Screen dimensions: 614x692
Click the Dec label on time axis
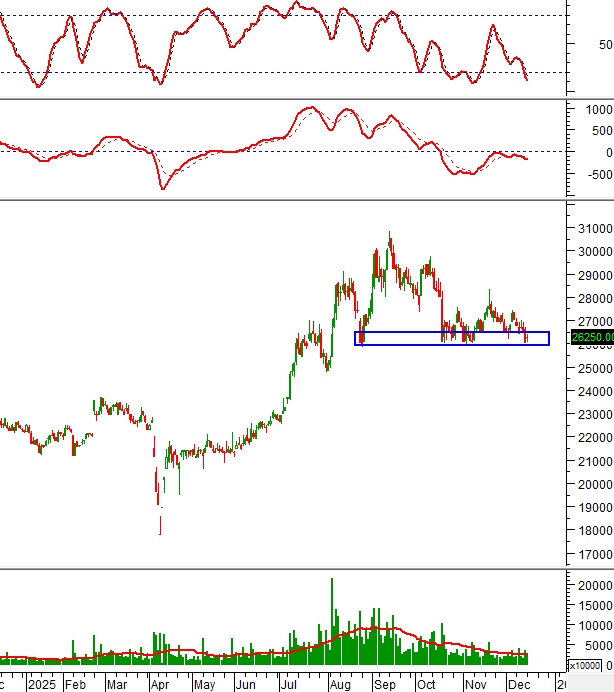pos(518,684)
